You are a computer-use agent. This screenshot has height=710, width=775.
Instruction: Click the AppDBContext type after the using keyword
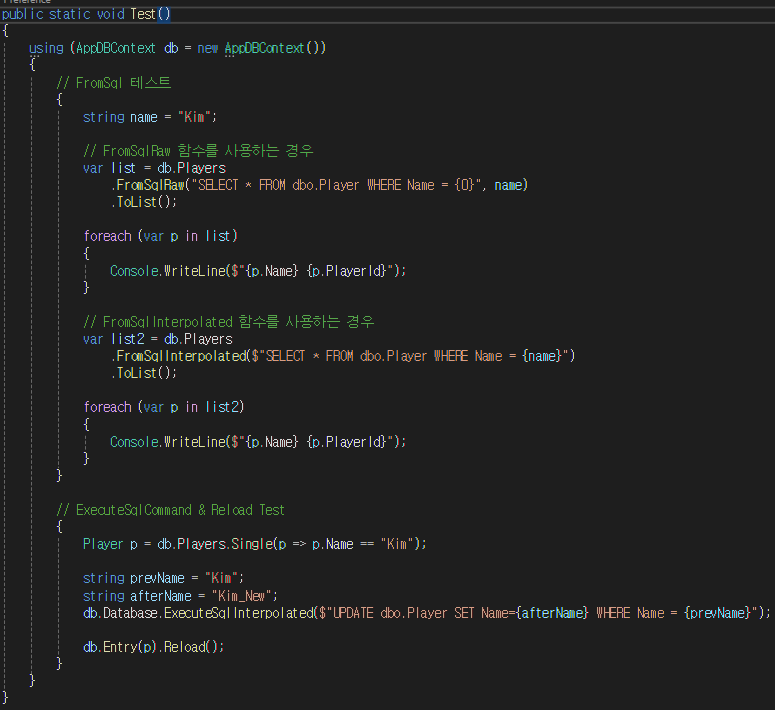pos(116,48)
